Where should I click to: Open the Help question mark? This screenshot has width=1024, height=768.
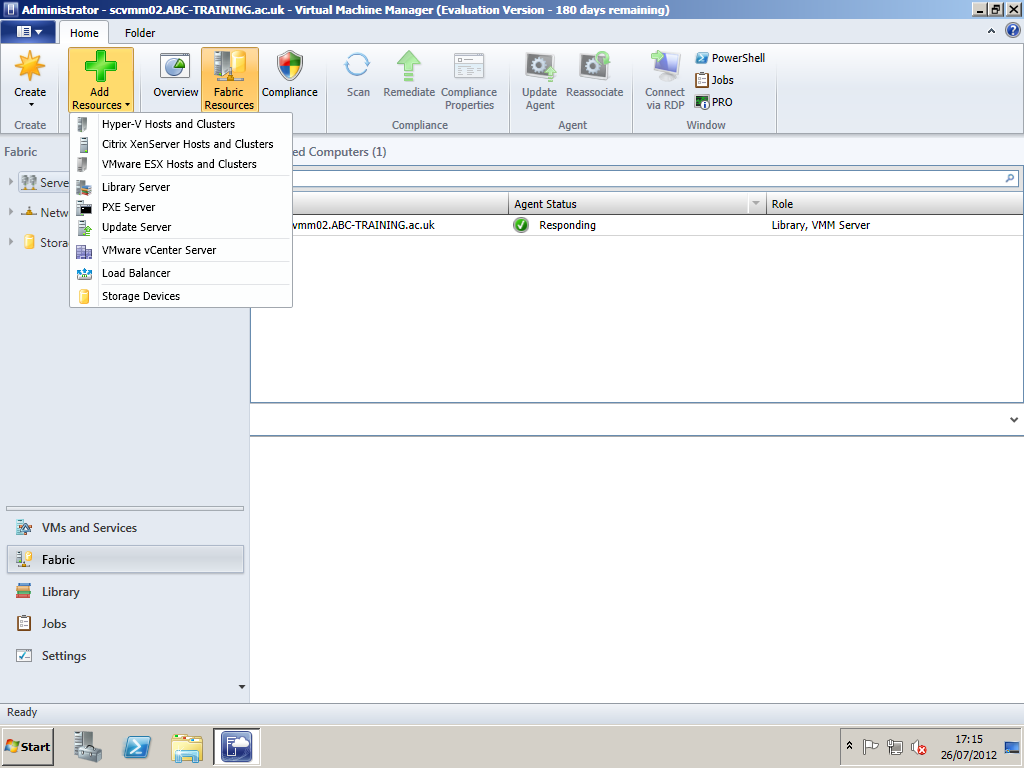click(x=1012, y=31)
